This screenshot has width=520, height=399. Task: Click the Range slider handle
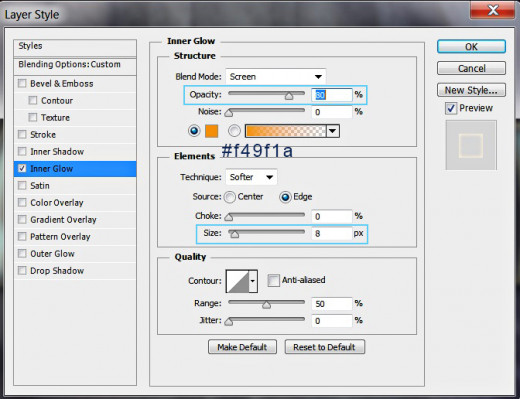pos(266,305)
